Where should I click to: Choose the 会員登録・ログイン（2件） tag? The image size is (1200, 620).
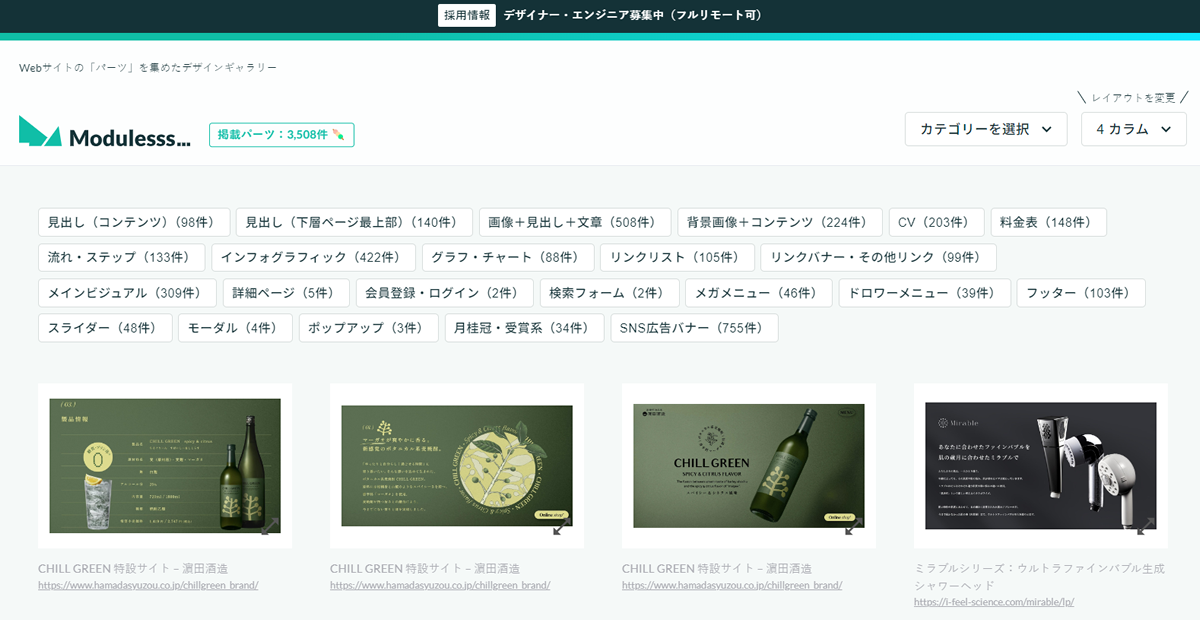point(444,293)
